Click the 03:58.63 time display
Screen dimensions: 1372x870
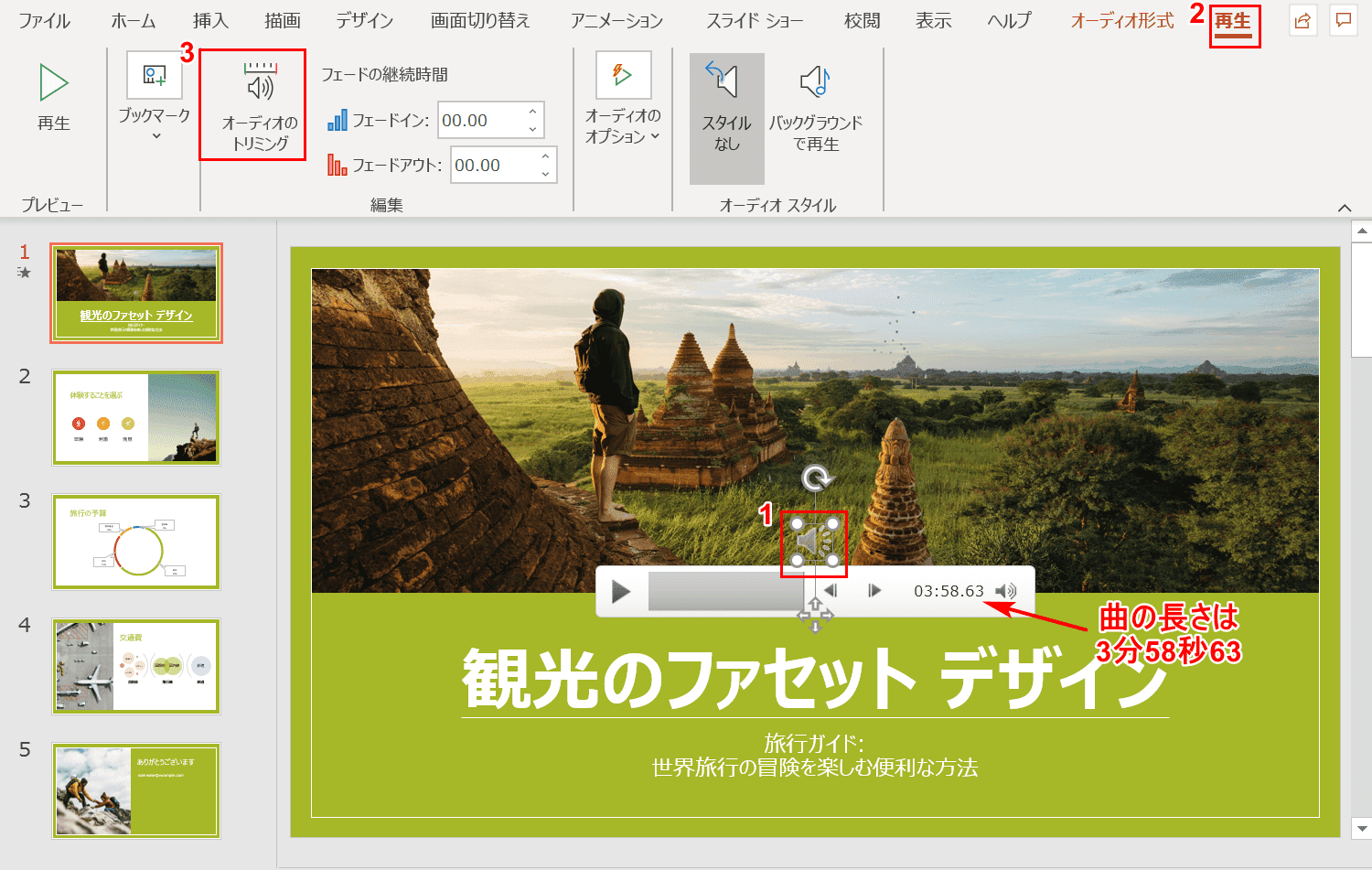click(x=949, y=591)
